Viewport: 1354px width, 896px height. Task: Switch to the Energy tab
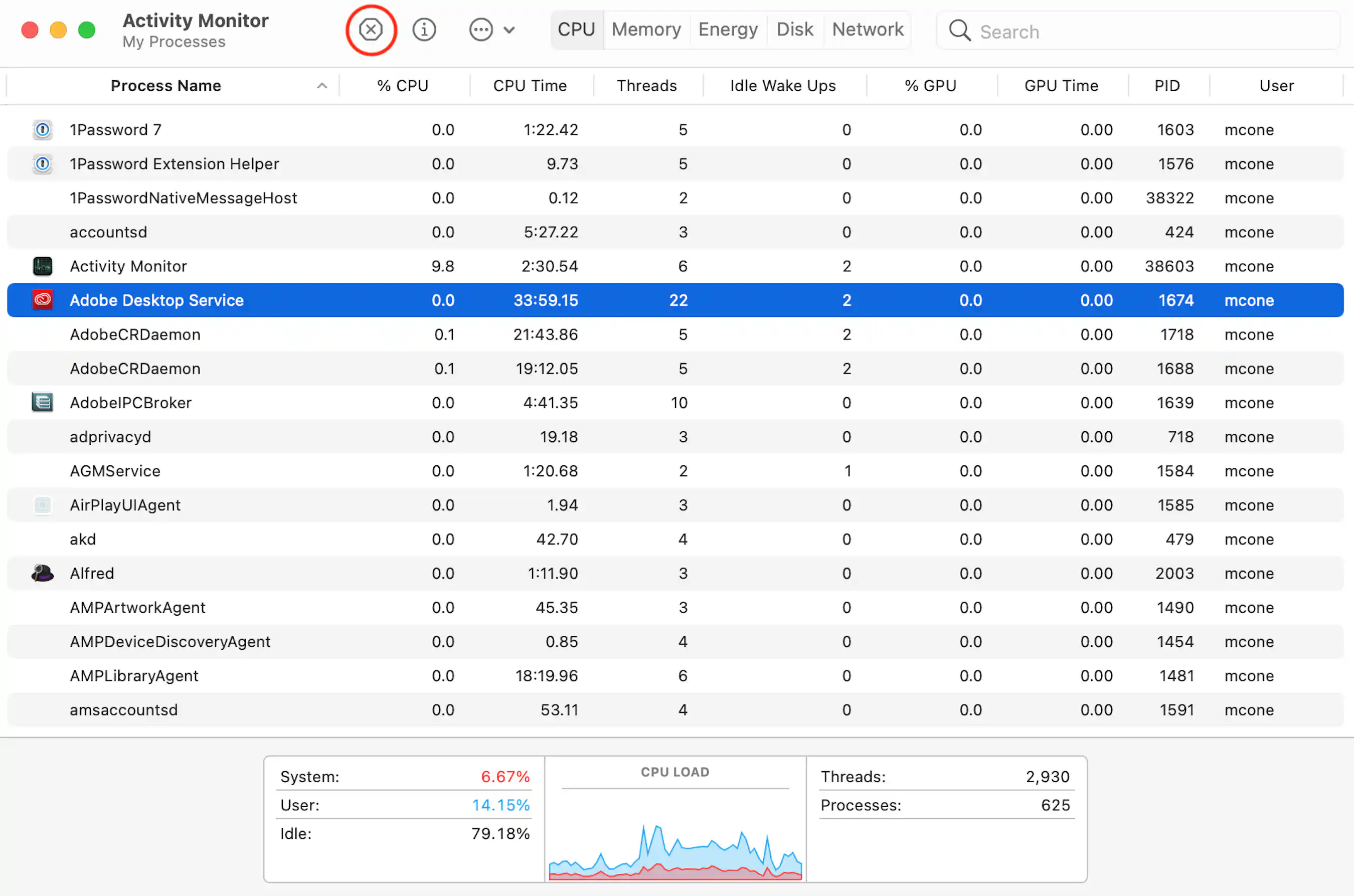pos(728,29)
